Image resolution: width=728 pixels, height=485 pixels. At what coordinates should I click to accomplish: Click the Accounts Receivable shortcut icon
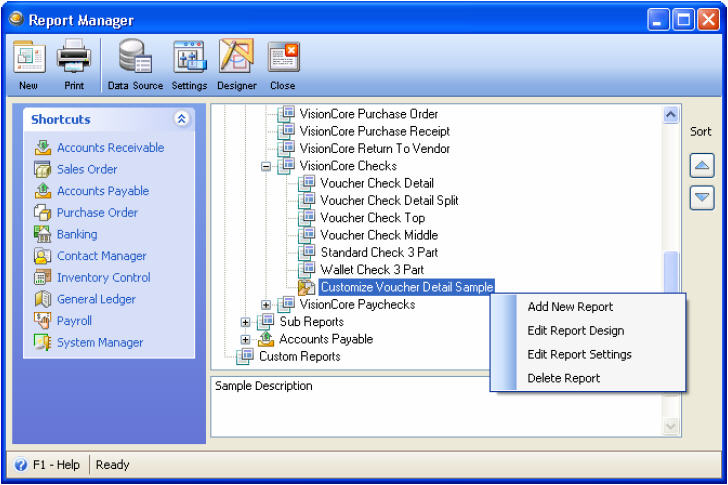click(x=43, y=148)
